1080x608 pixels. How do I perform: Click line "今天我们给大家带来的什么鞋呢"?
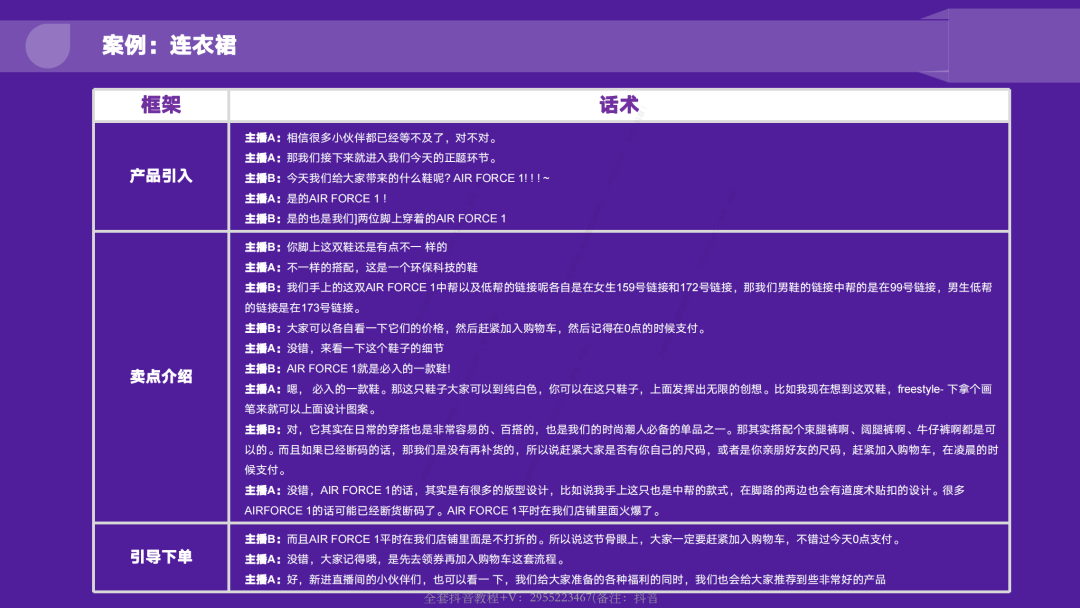[397, 178]
